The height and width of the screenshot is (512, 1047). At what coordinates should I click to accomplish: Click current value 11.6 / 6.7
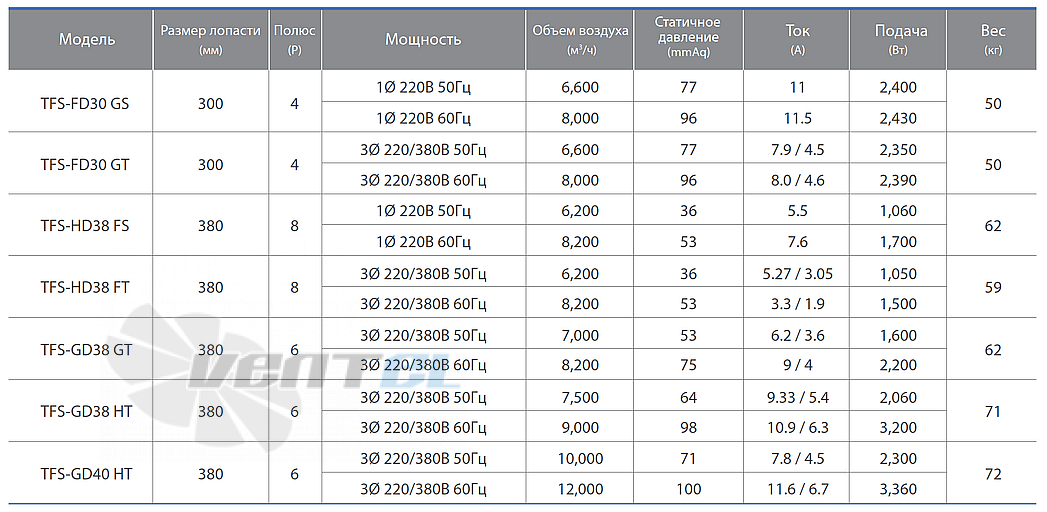(797, 490)
